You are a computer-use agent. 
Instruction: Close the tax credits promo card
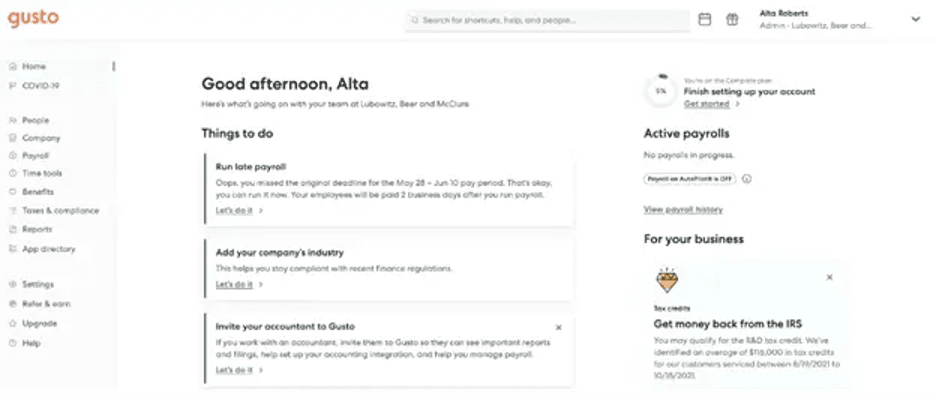[x=829, y=277]
